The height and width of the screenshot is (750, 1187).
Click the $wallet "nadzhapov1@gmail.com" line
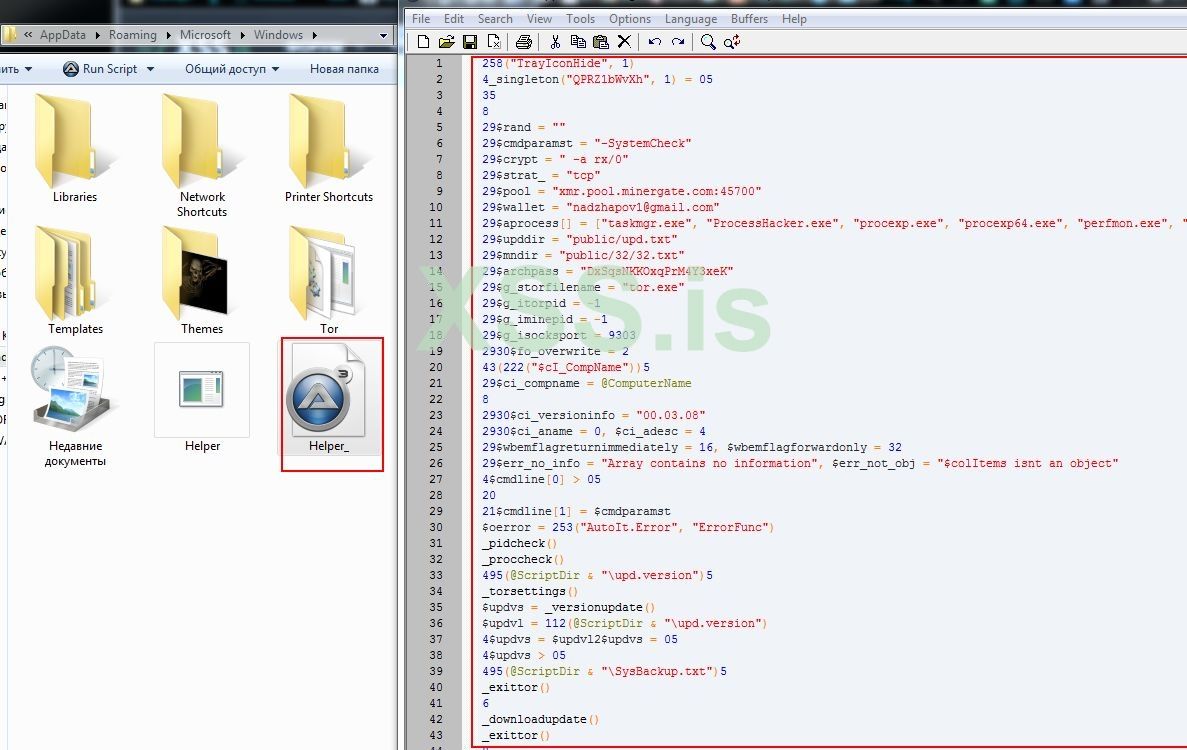click(601, 207)
